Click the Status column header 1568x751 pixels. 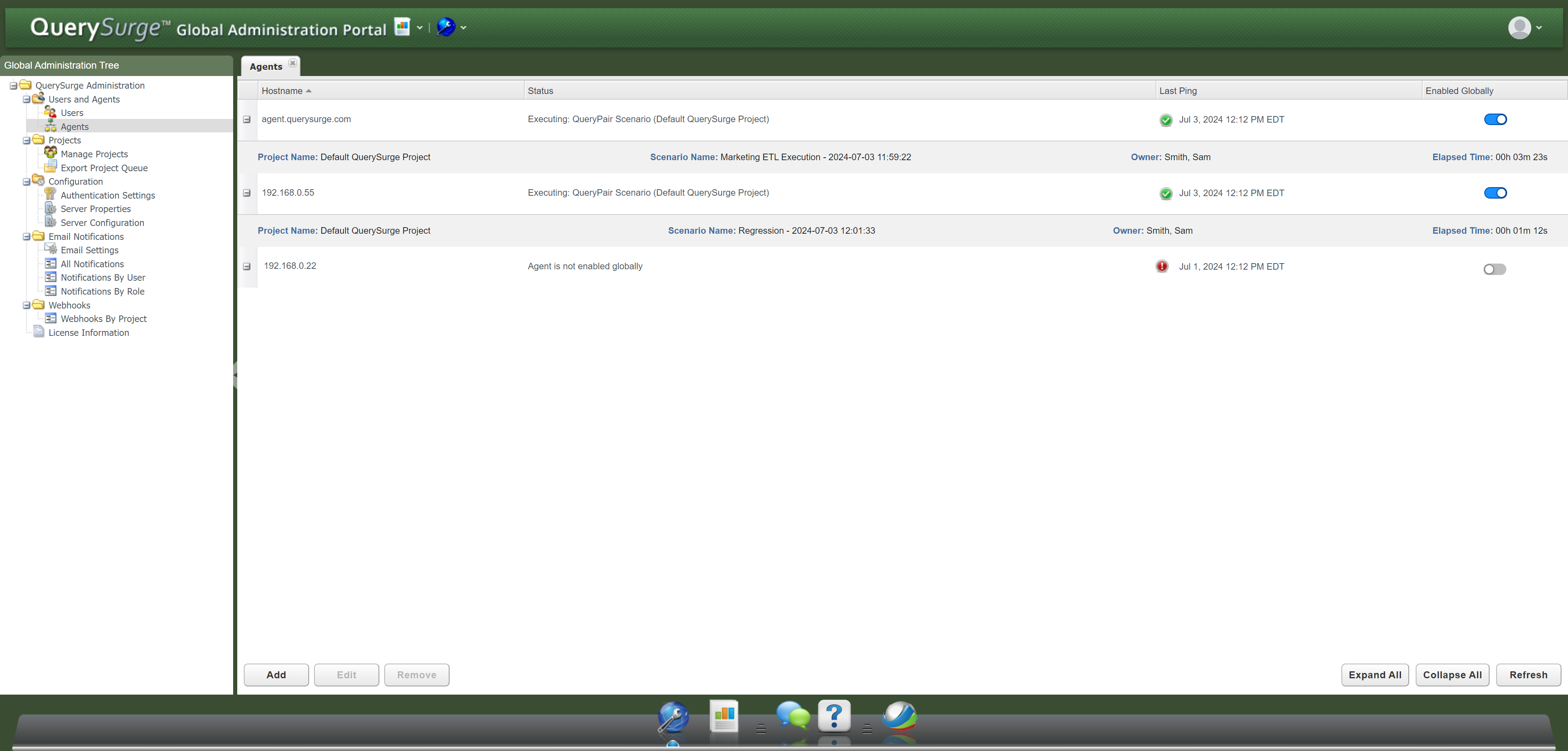coord(840,91)
